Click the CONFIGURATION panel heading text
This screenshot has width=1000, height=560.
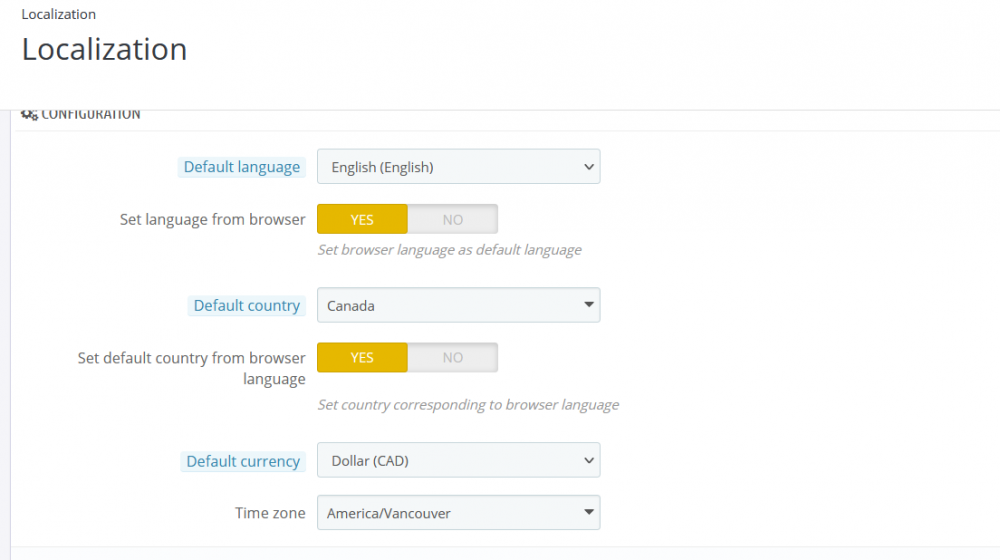pos(91,115)
